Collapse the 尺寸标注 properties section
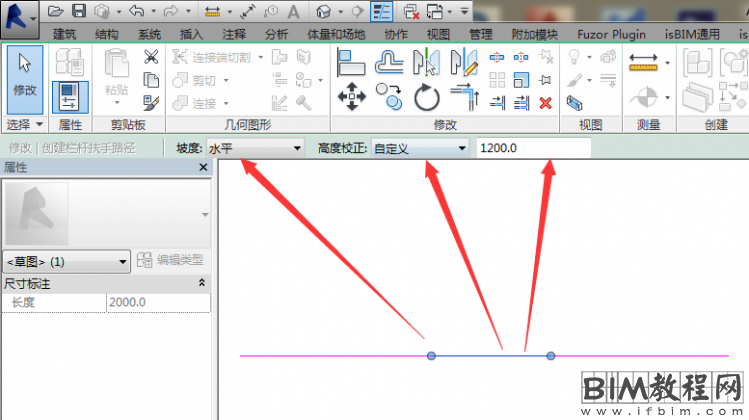Viewport: 749px width, 420px height. (x=203, y=284)
